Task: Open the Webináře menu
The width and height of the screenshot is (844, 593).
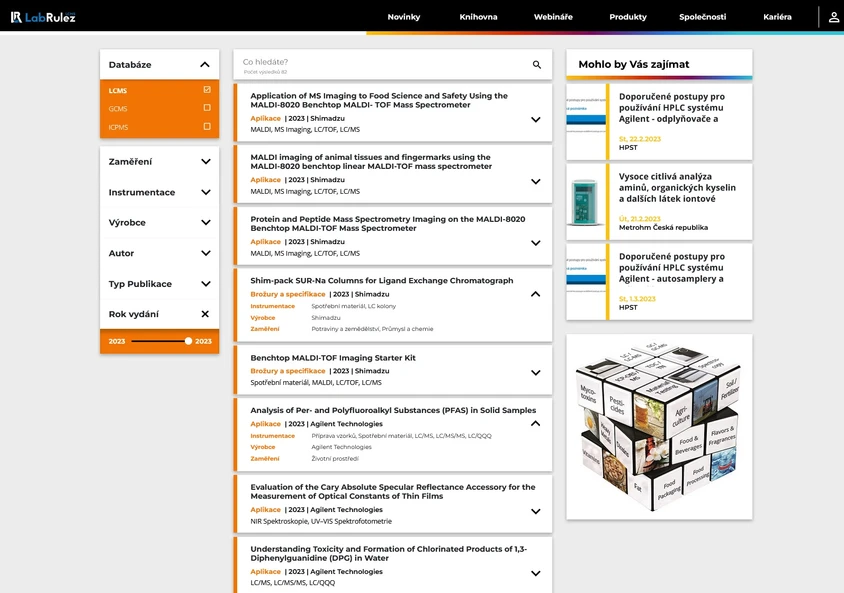Action: tap(553, 17)
